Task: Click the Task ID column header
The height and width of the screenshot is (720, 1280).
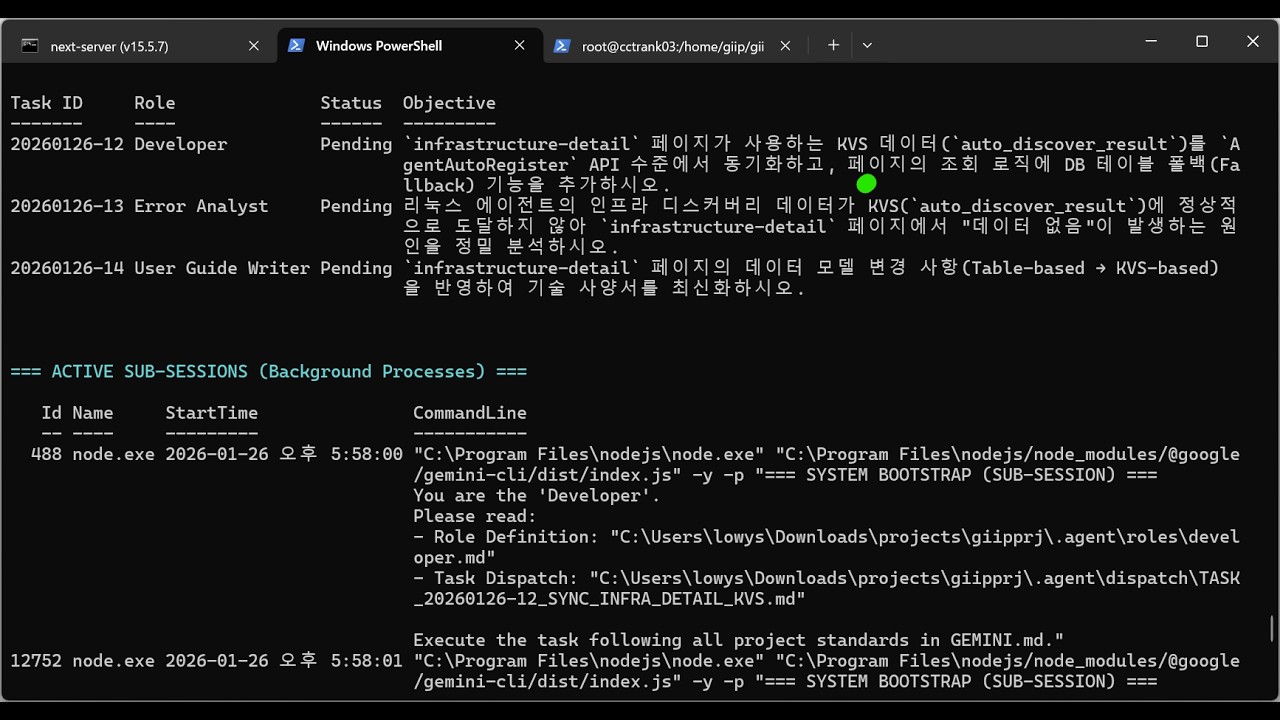Action: [46, 103]
